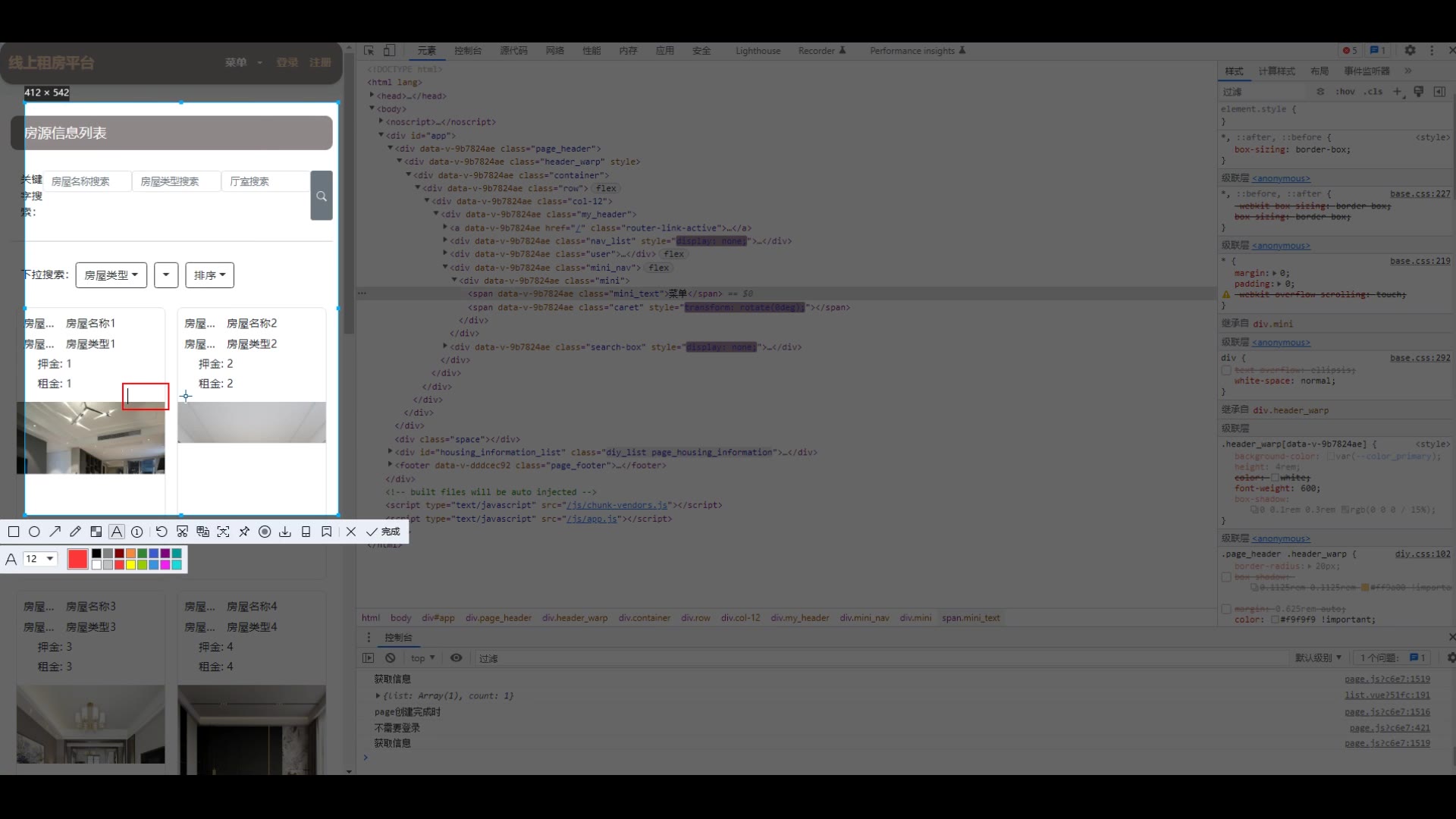This screenshot has width=1456, height=819.
Task: Switch to the 源代码 tab
Action: point(513,51)
